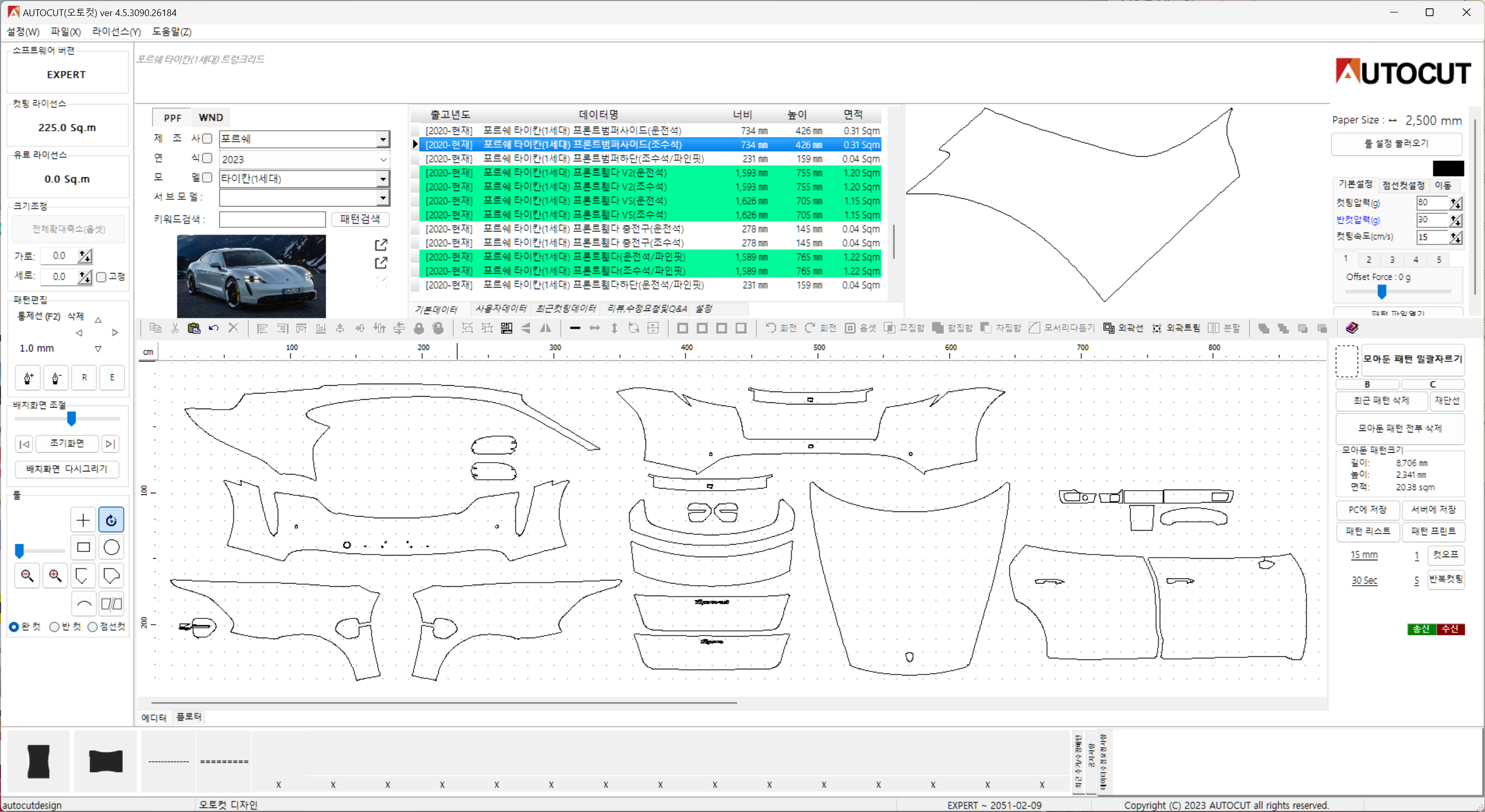Toggle the 고정 checkbox
Viewport: 1485px width, 812px height.
pos(101,277)
